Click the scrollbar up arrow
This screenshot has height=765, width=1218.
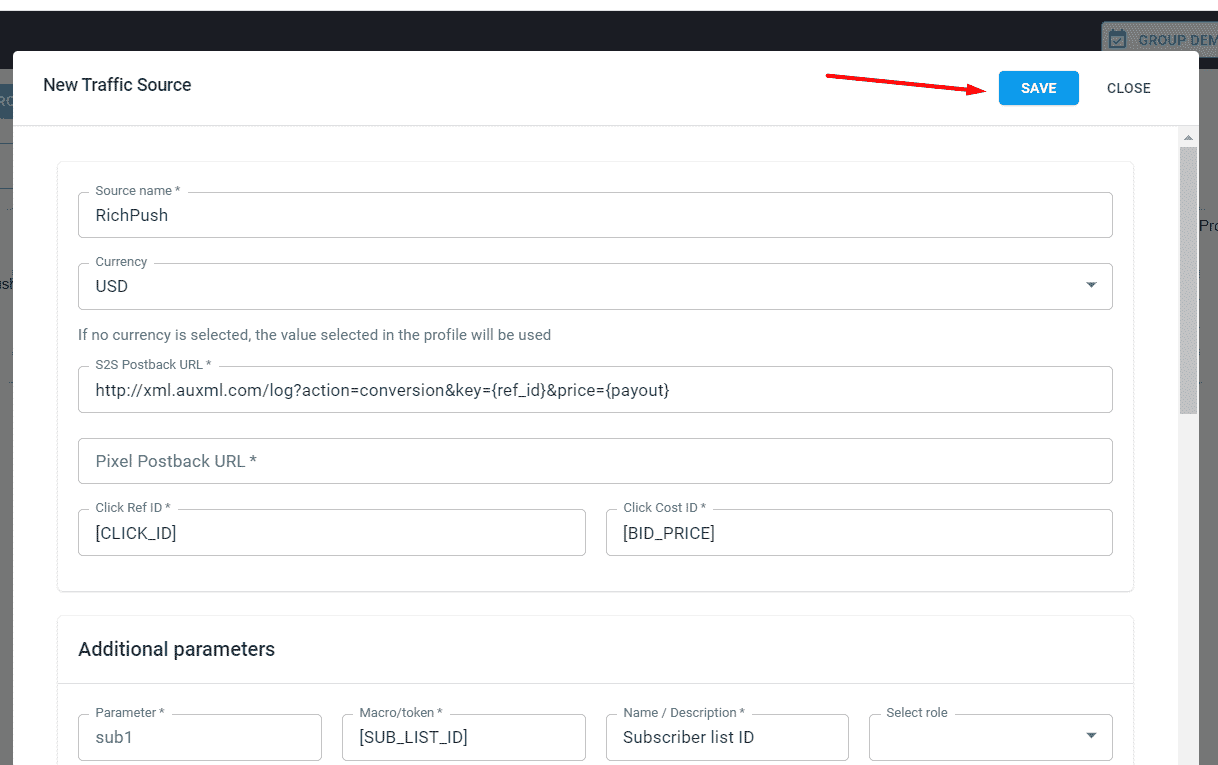1188,137
